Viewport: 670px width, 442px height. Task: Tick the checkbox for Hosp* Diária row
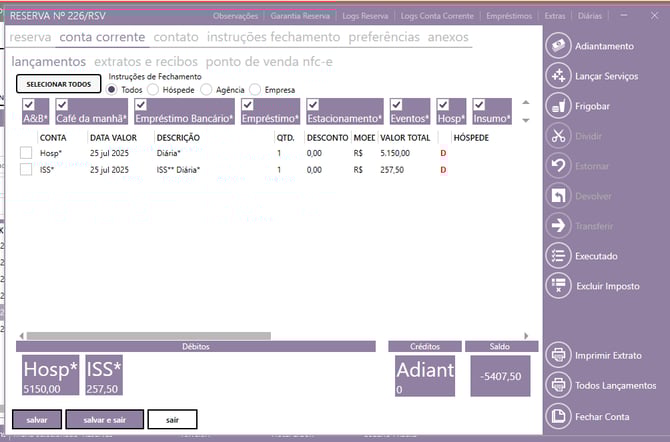point(26,153)
